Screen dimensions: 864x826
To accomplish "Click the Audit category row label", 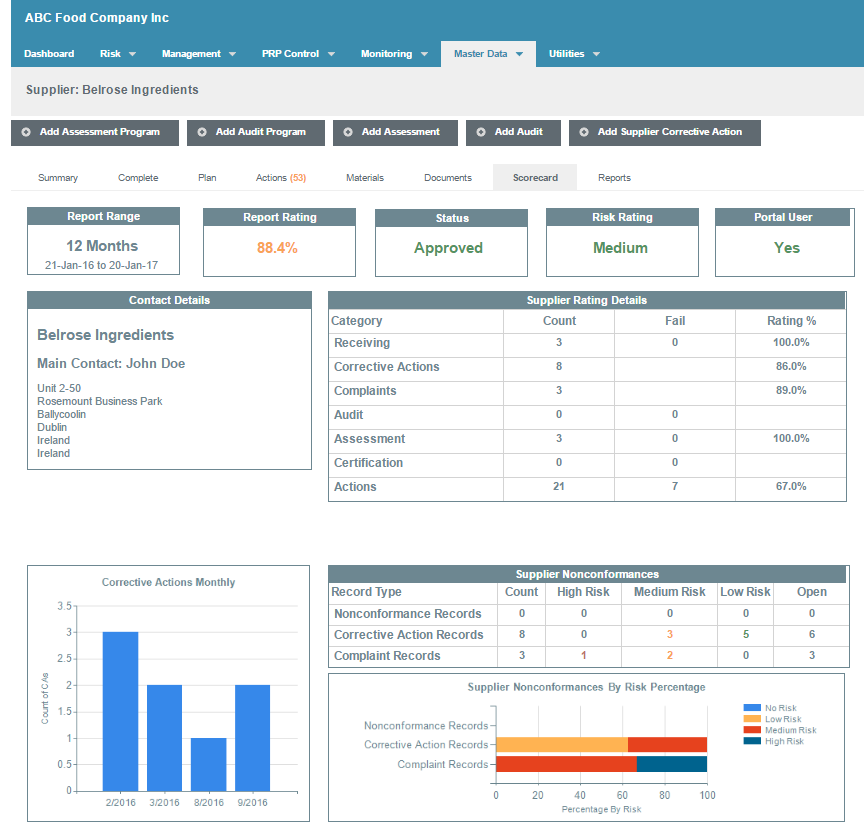I will pyautogui.click(x=349, y=415).
